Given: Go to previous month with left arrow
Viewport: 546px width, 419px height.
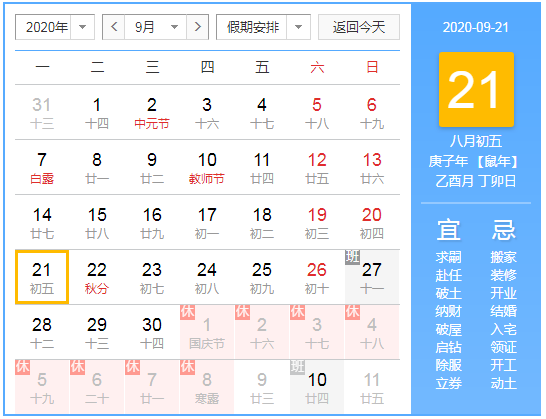Looking at the screenshot, I should pos(114,27).
